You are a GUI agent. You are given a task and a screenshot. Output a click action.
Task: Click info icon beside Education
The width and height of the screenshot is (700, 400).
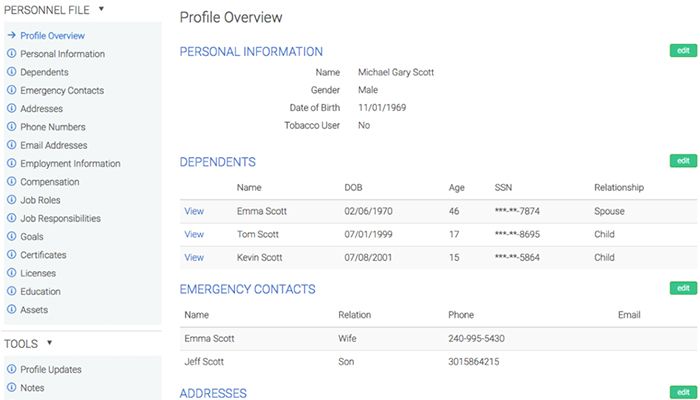coord(12,292)
